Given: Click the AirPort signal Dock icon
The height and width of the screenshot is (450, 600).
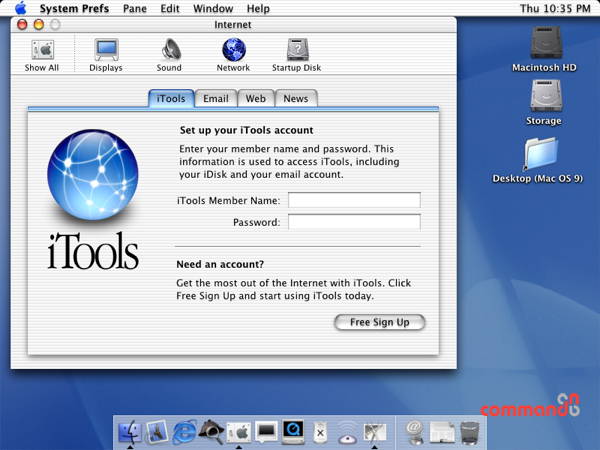Looking at the screenshot, I should 347,433.
